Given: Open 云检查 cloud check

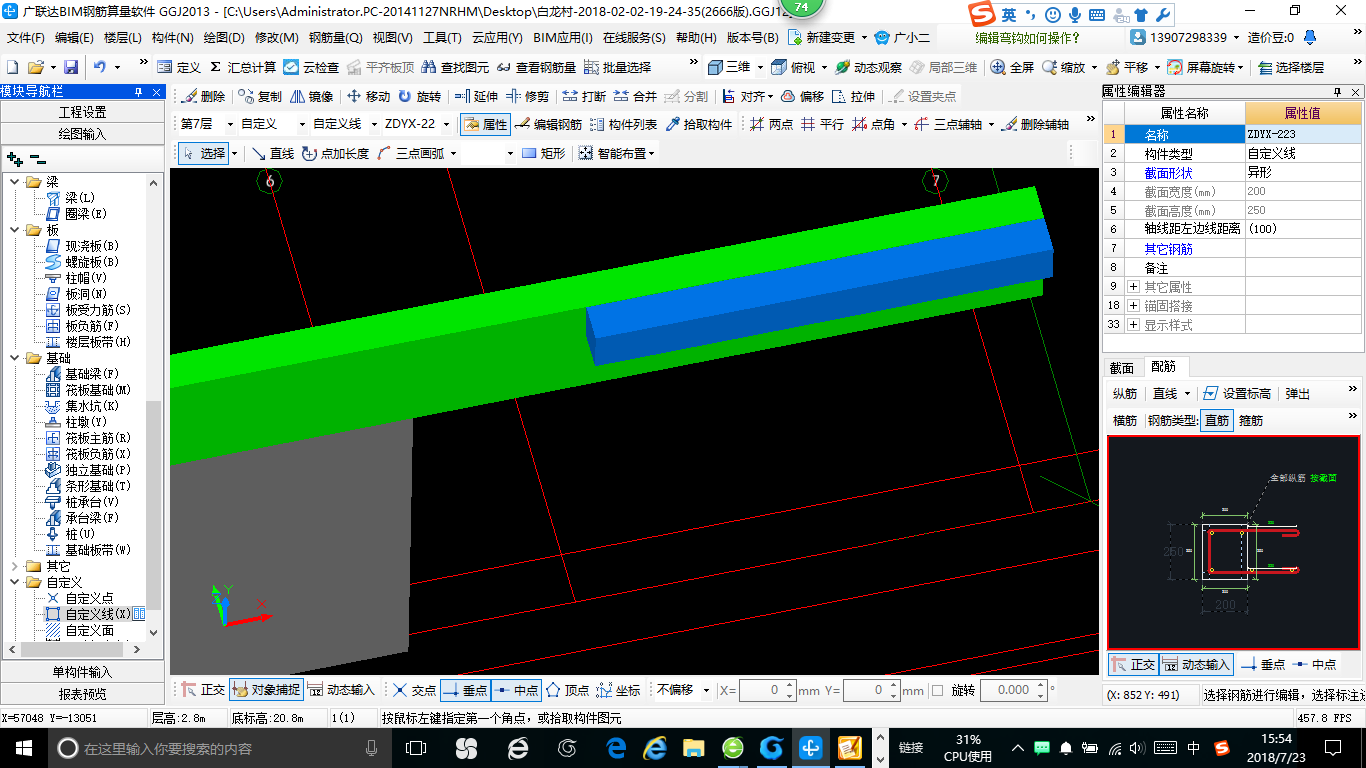Looking at the screenshot, I should pyautogui.click(x=311, y=67).
